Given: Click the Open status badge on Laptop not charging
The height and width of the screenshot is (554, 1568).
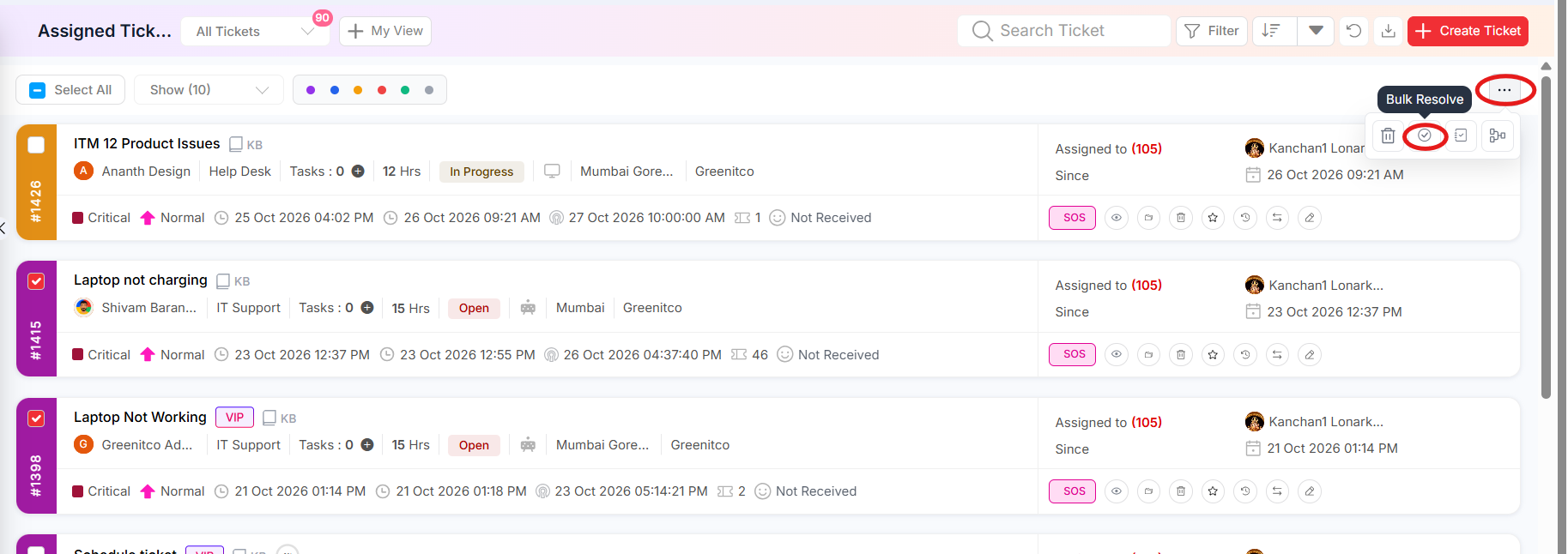Looking at the screenshot, I should [x=474, y=308].
